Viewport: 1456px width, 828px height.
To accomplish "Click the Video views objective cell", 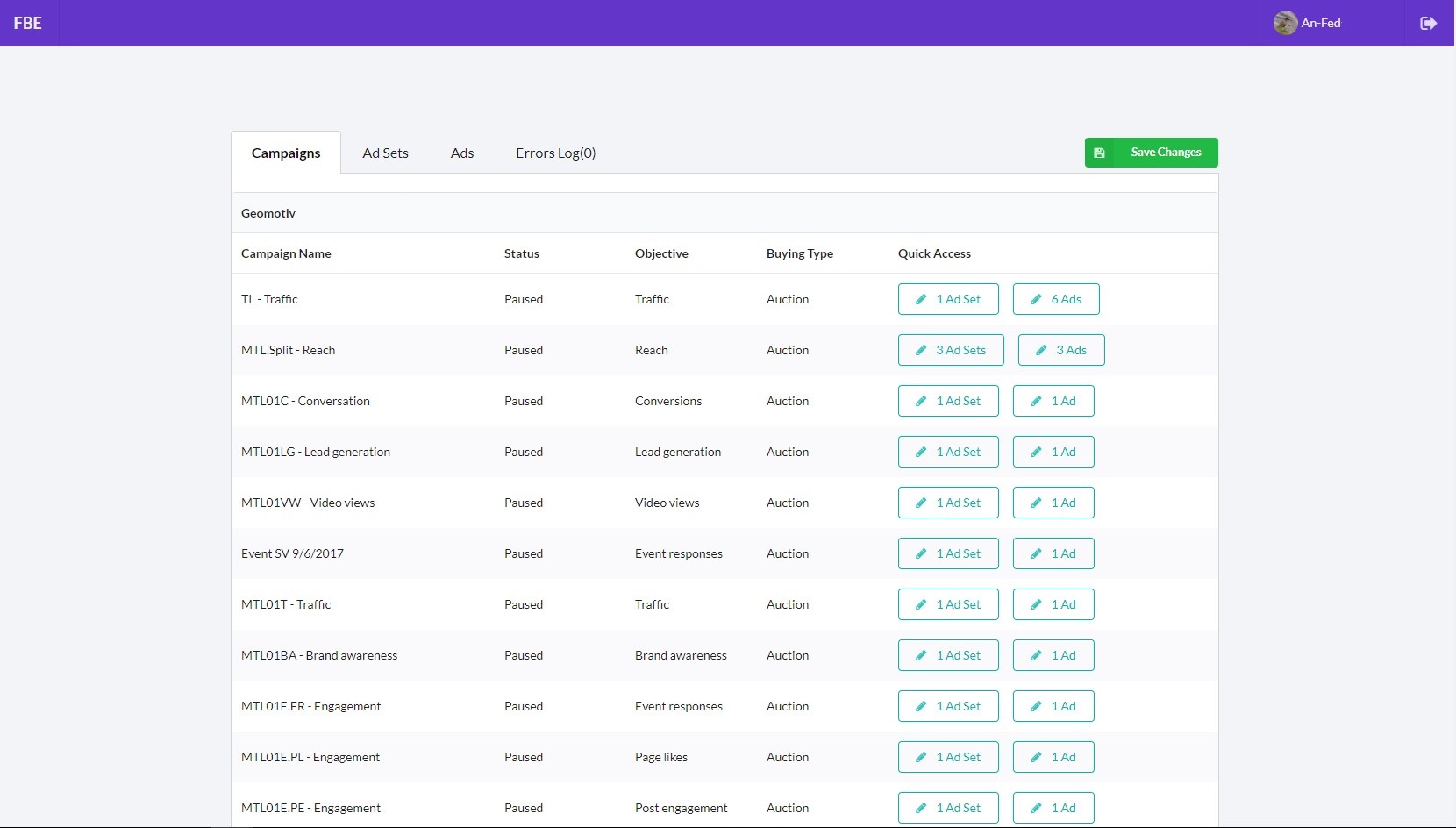I will pos(667,503).
